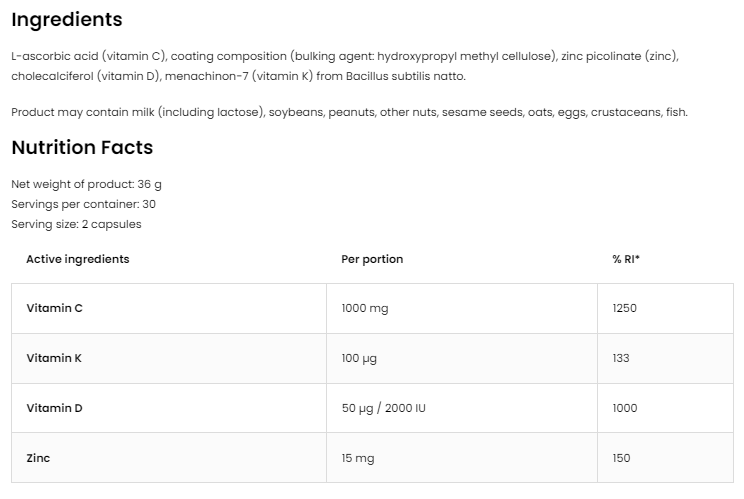
Task: Click the % RI* column header
Action: click(x=626, y=259)
